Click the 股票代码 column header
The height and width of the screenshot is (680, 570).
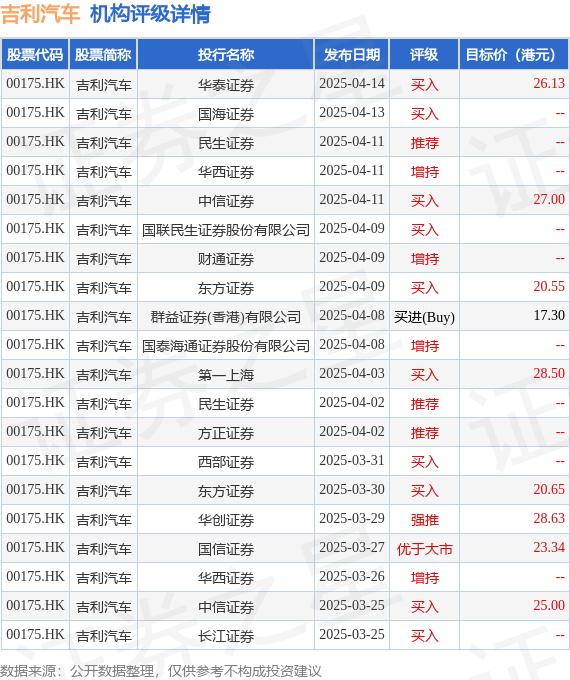35,55
